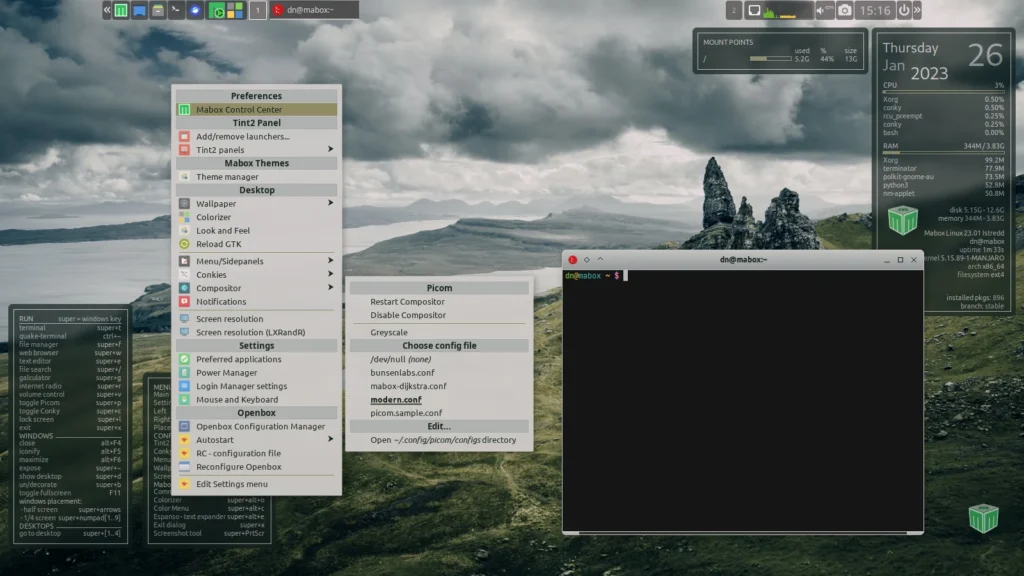Expand the Tint2 panels submenu arrow

click(x=330, y=150)
